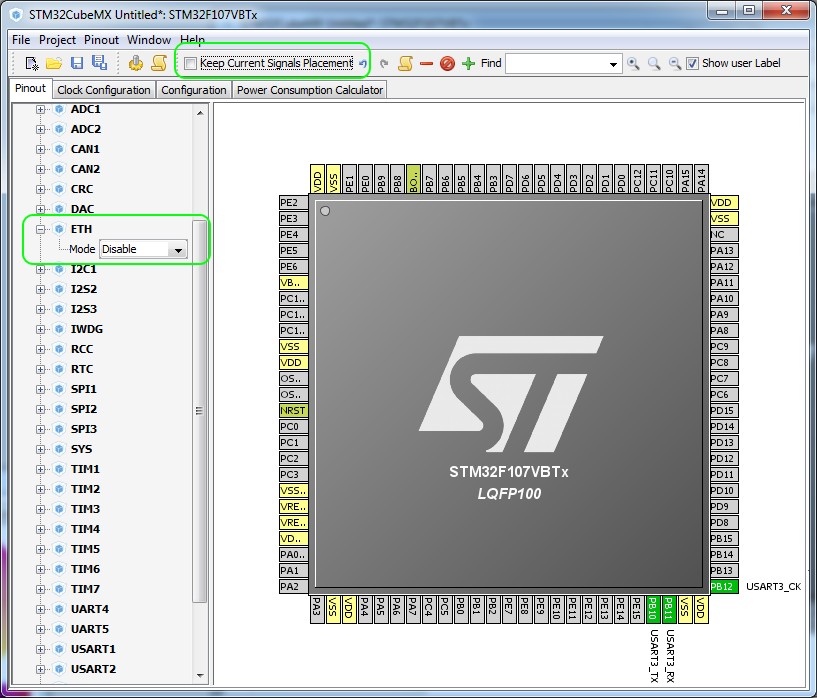Image resolution: width=817 pixels, height=698 pixels.
Task: Click the SYS peripheral cube icon
Action: pos(59,449)
